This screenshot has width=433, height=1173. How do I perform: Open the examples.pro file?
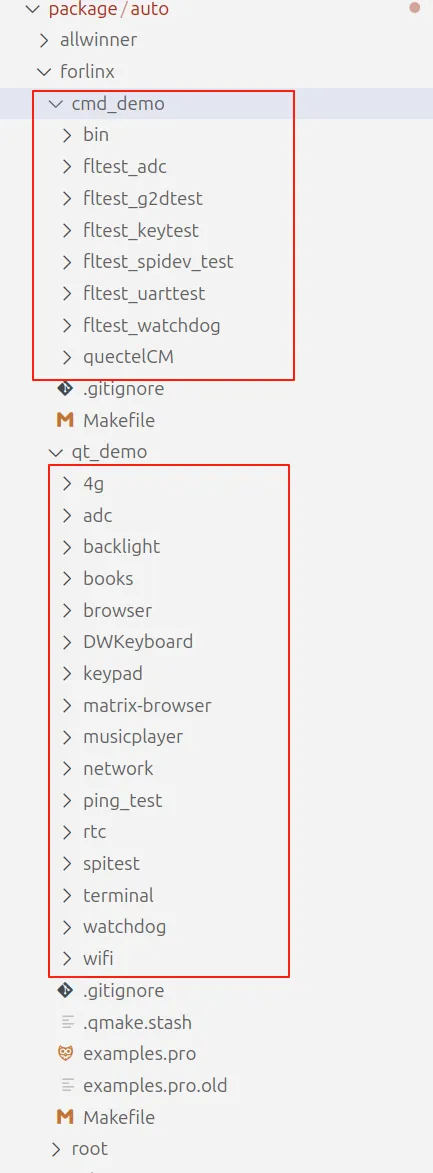pos(140,1053)
